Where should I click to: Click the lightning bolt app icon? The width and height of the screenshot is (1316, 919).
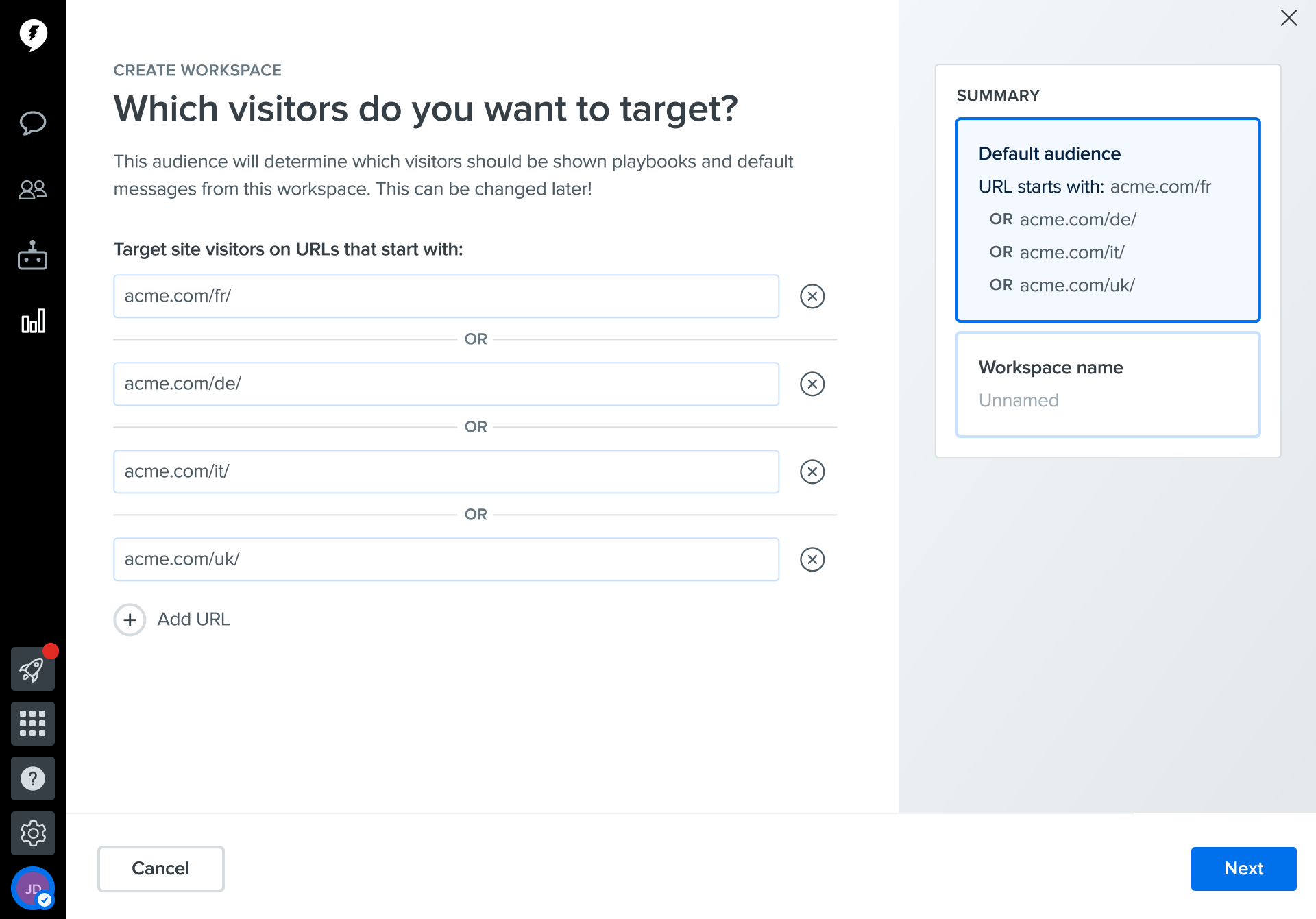(x=33, y=33)
